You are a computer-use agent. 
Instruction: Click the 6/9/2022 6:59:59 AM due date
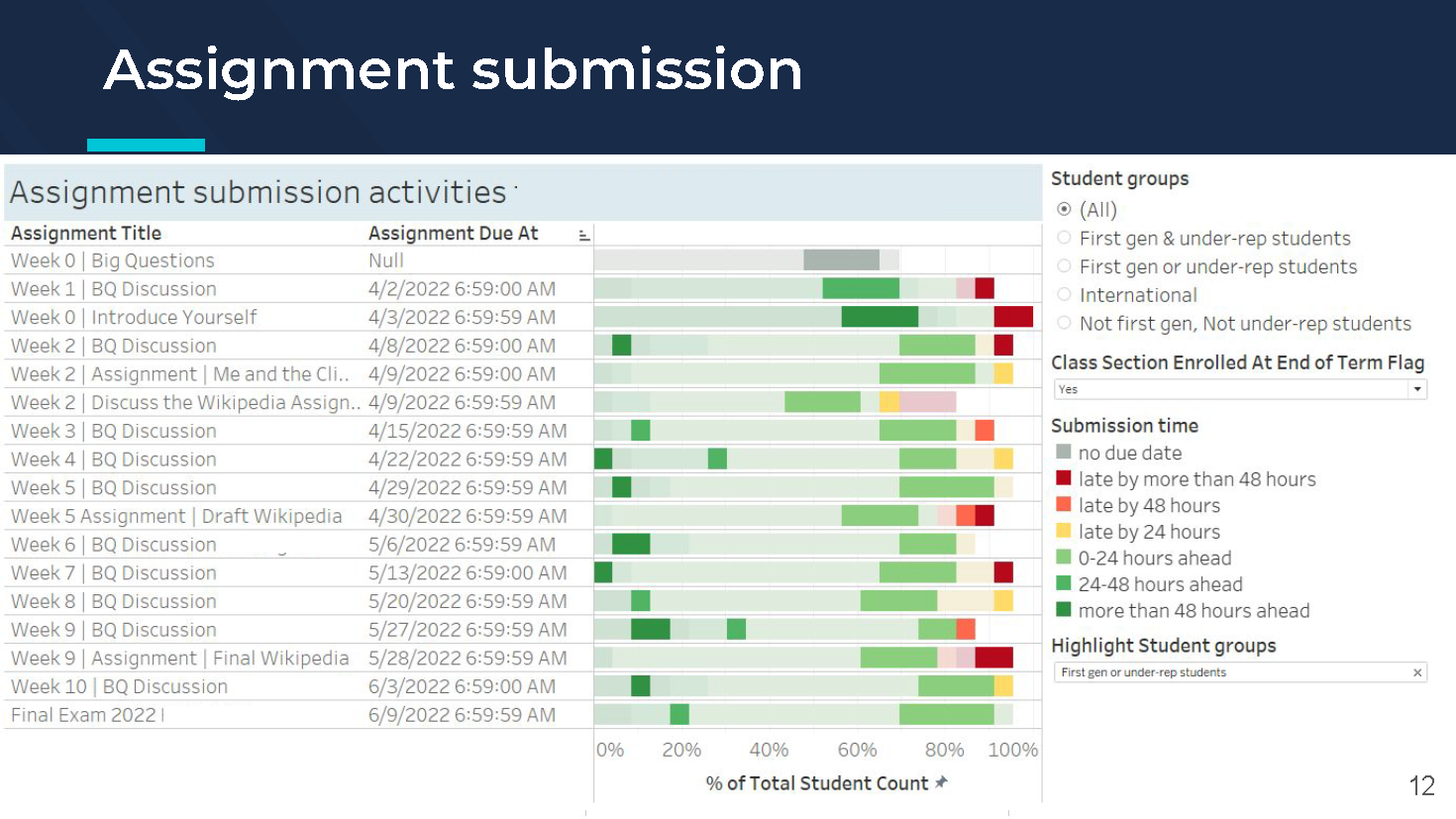tap(462, 715)
